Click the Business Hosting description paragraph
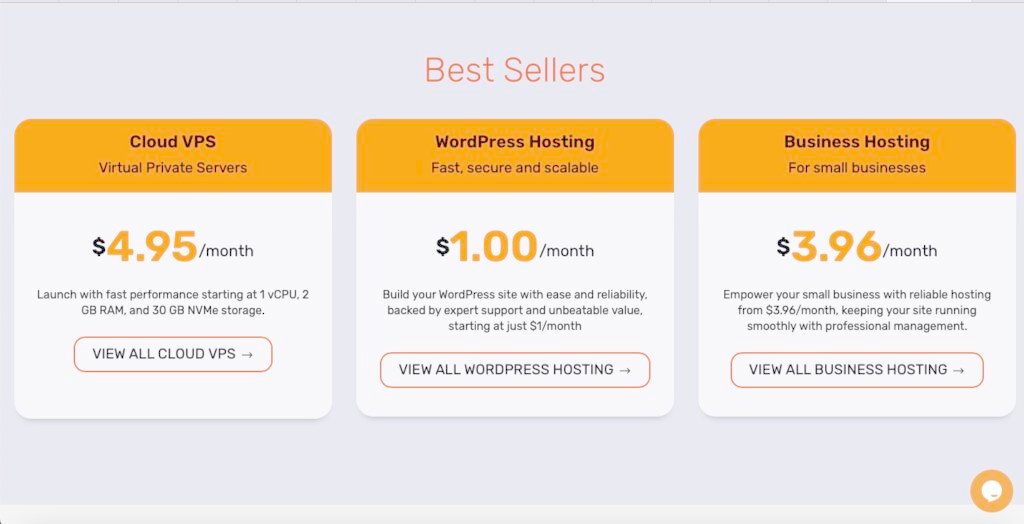This screenshot has width=1024, height=524. coord(857,310)
